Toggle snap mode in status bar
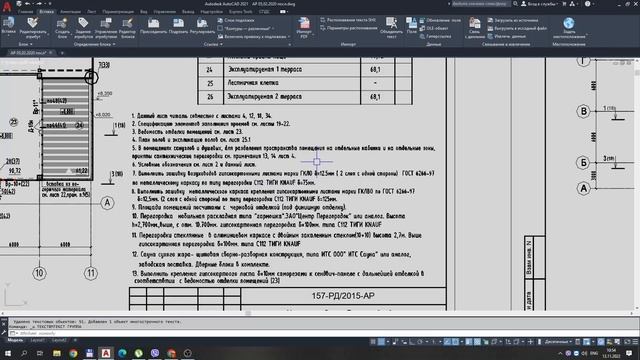 click(381, 342)
